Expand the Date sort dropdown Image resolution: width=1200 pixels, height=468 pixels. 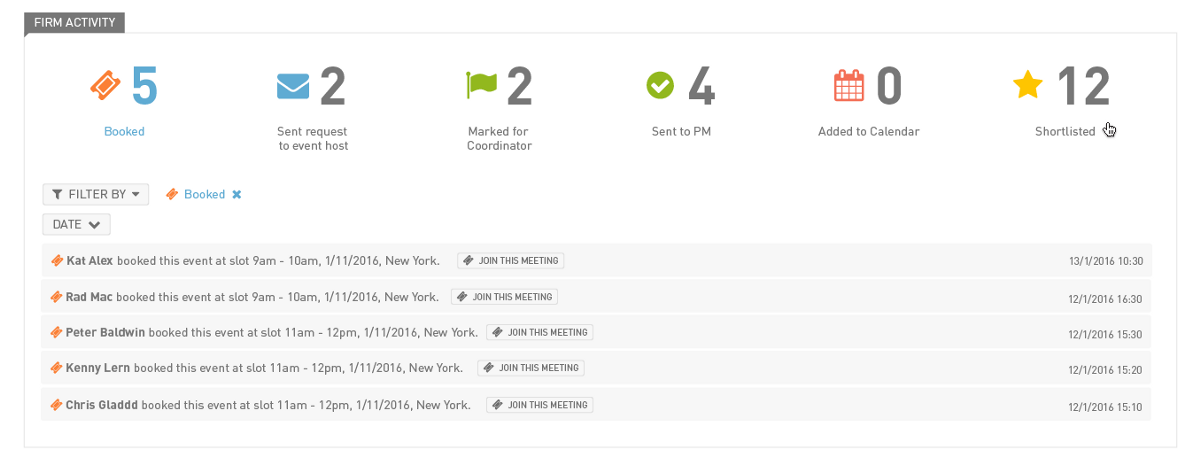coord(76,225)
